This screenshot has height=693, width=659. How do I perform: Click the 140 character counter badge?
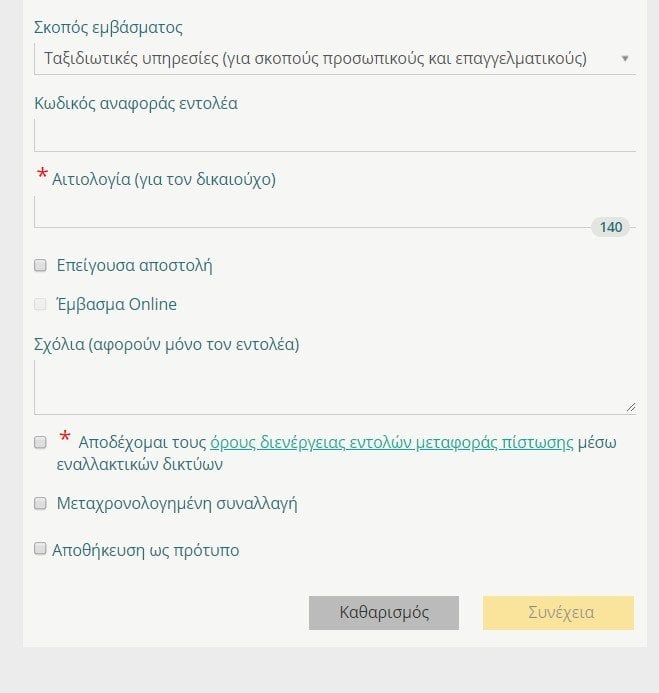click(x=610, y=227)
